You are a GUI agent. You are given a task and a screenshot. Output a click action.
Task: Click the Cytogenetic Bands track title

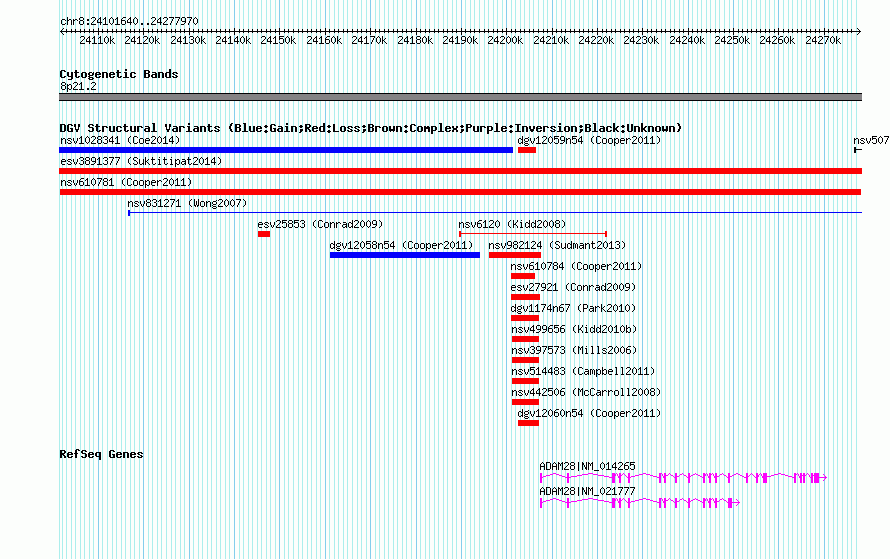pos(119,74)
